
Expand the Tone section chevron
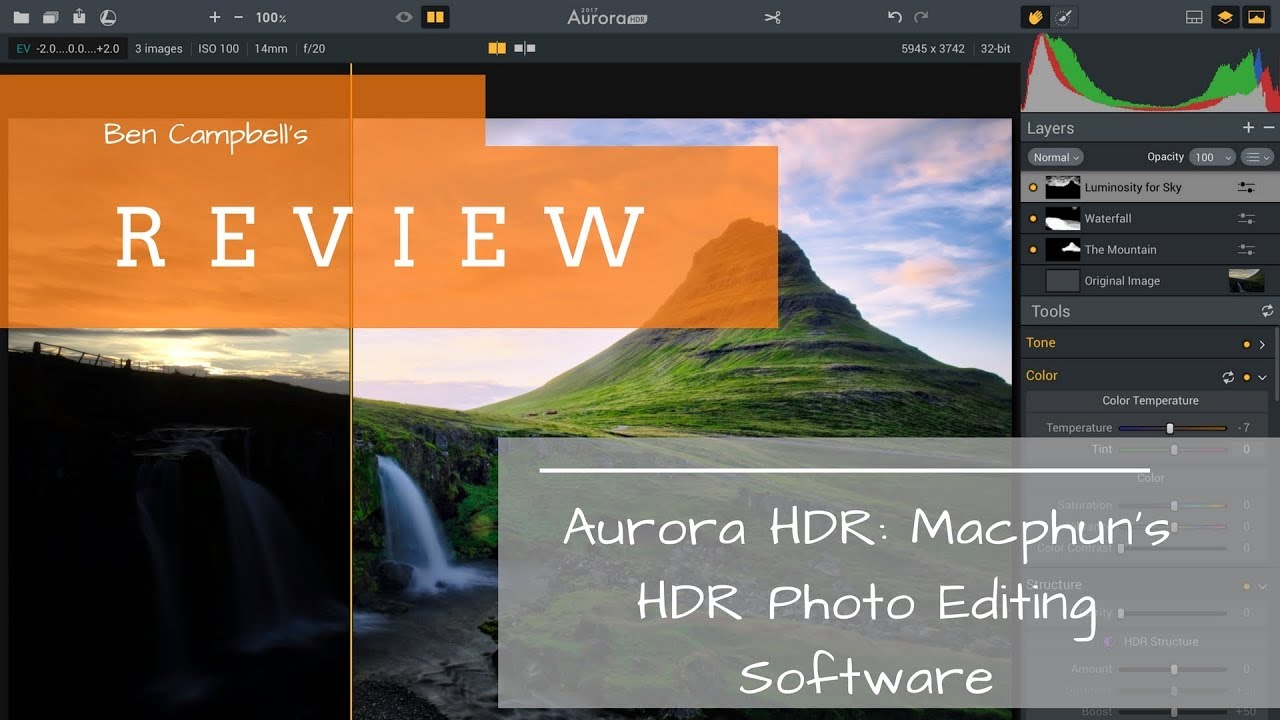[x=1262, y=344]
